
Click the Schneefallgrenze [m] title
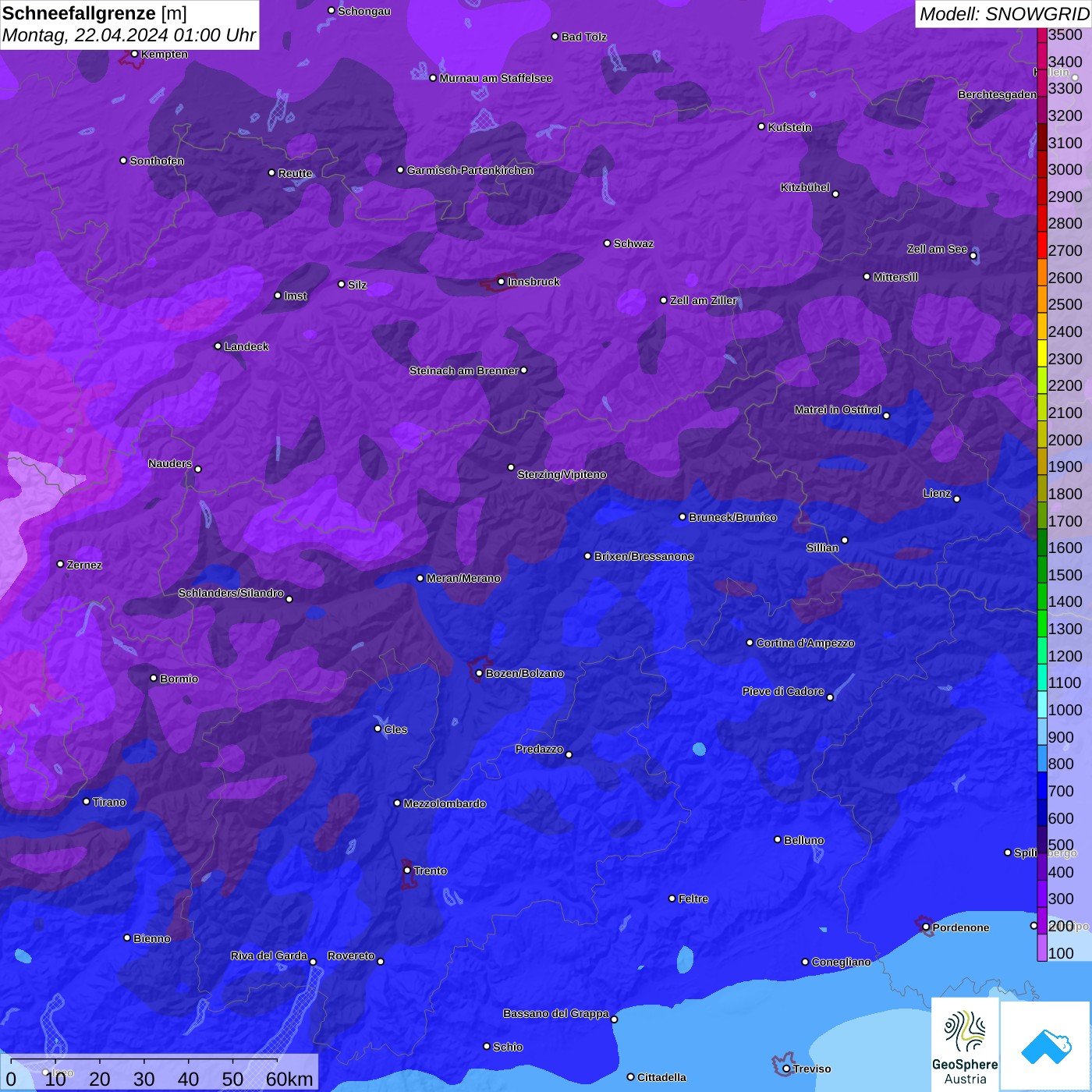[x=94, y=13]
